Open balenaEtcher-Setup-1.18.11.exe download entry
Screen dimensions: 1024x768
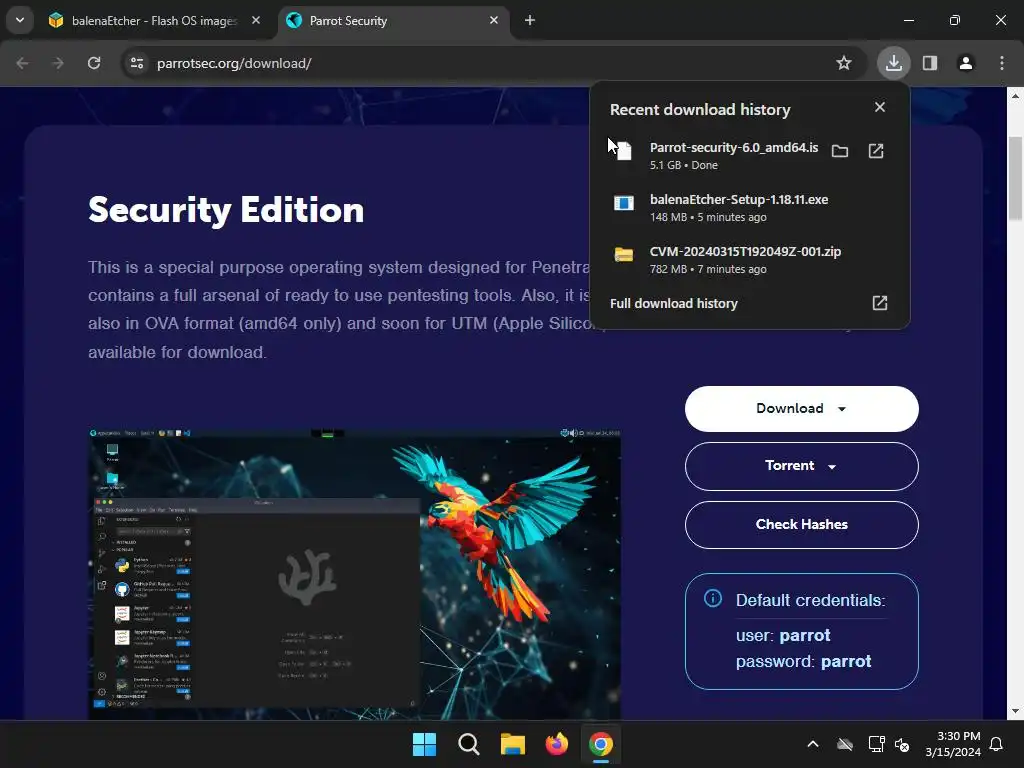click(749, 208)
